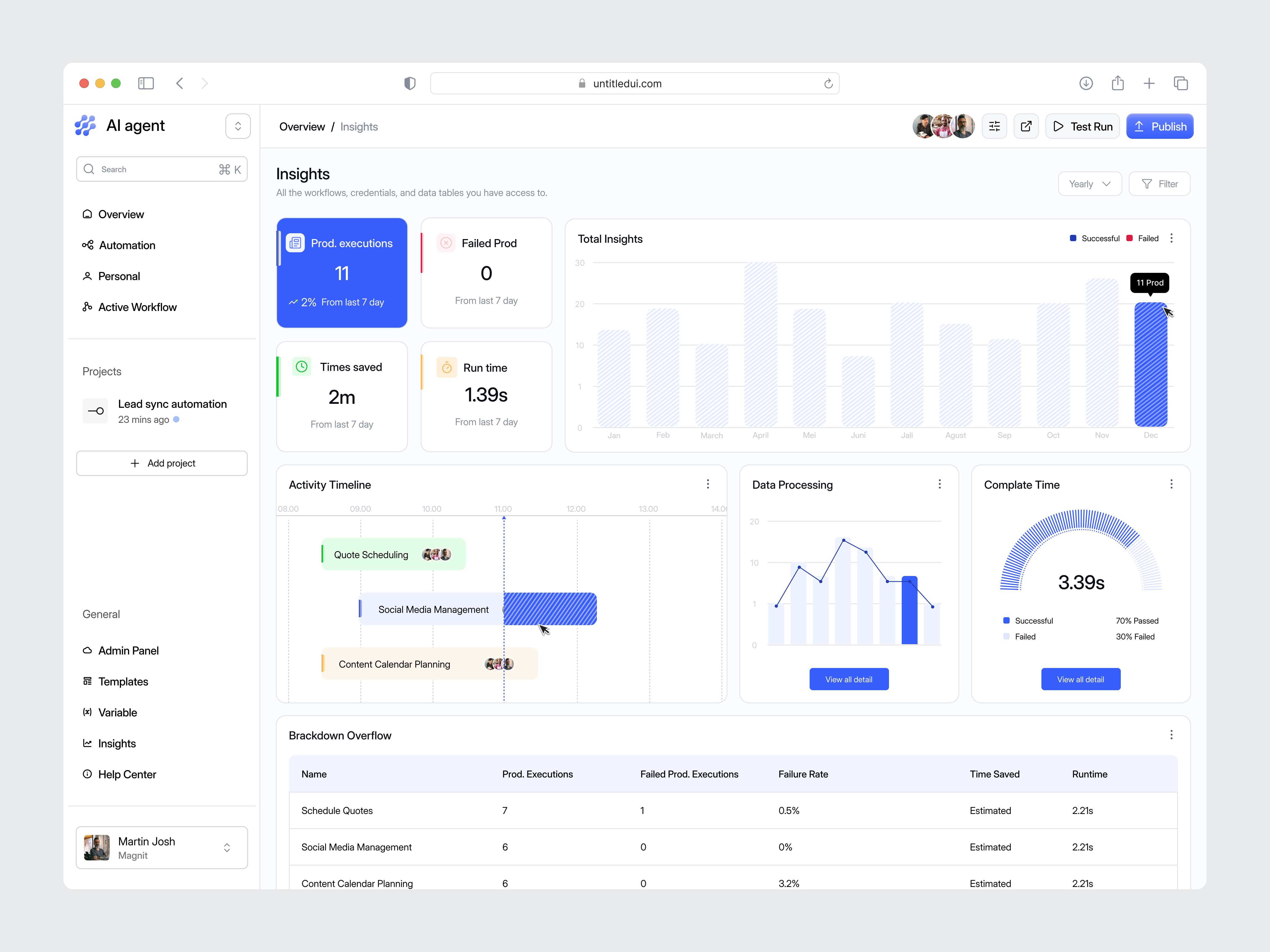
Task: Open the Martin Josh account chevron
Action: click(x=227, y=848)
